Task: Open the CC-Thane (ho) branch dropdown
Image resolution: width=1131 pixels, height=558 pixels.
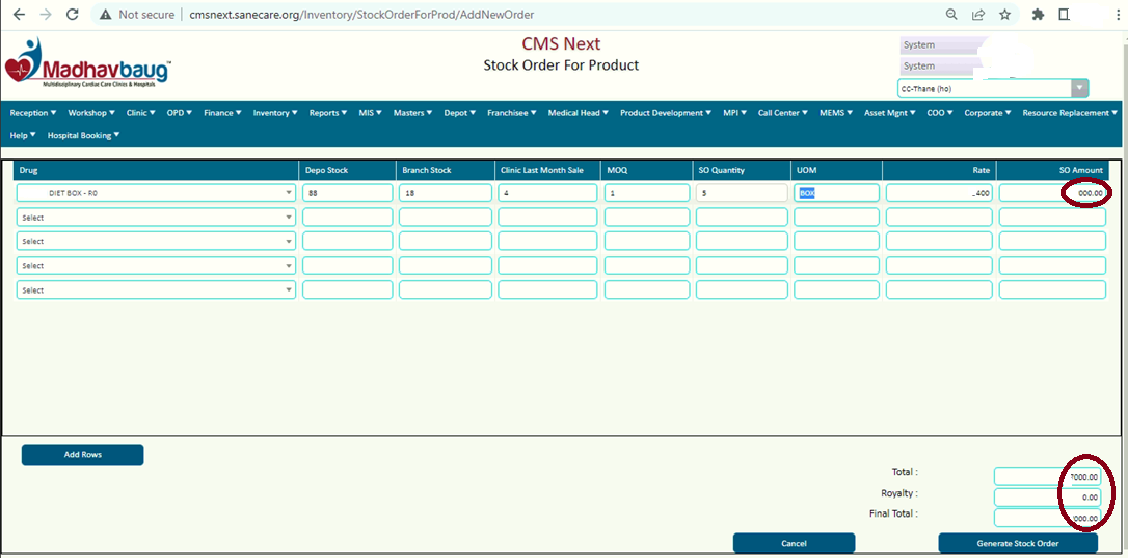Action: (x=992, y=89)
